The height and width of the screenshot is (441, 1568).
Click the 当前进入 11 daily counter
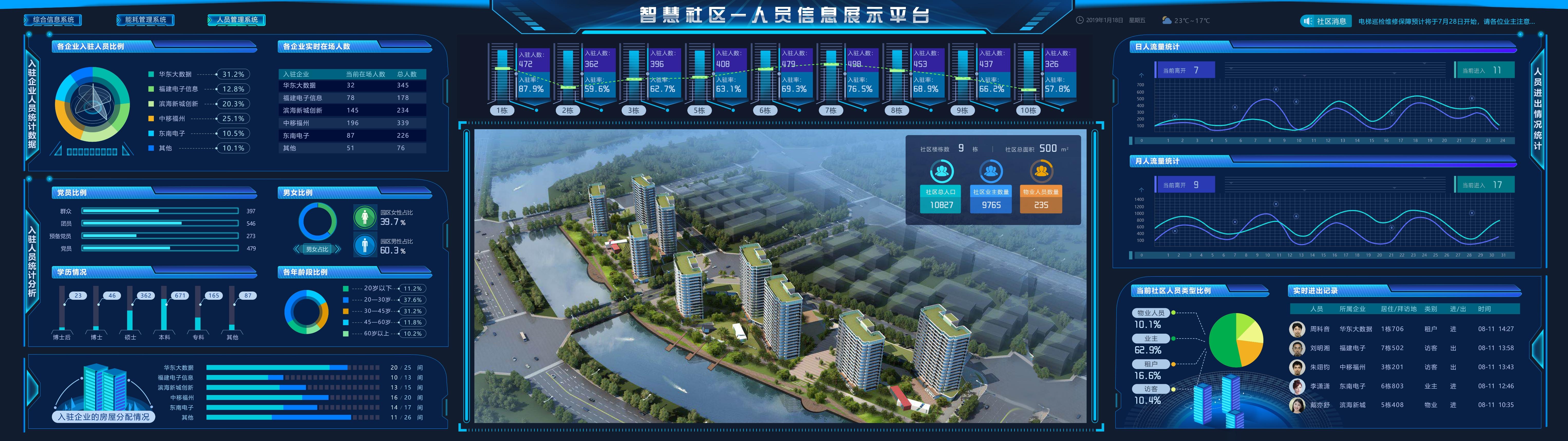[1484, 70]
